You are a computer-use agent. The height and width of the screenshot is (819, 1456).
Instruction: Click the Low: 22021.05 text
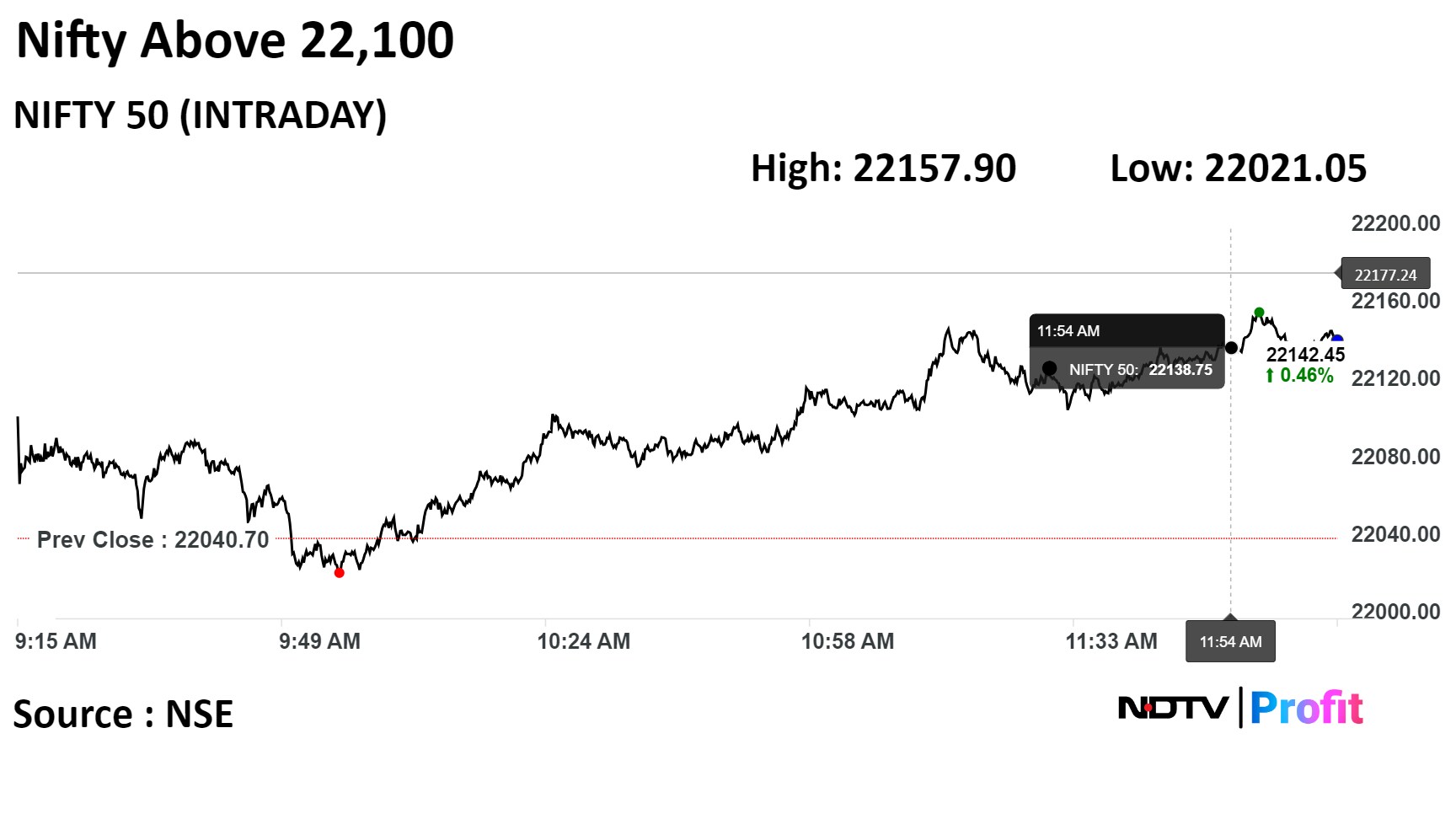pyautogui.click(x=1238, y=169)
